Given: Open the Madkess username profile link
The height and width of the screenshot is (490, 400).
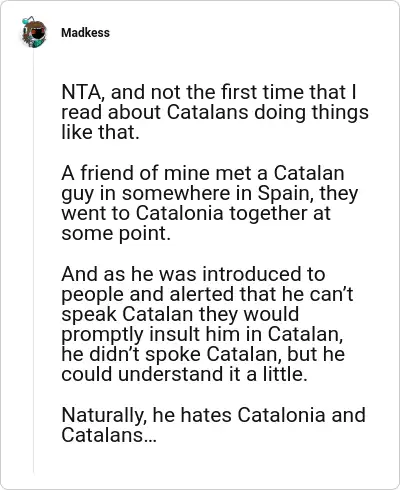Looking at the screenshot, I should (x=85, y=33).
